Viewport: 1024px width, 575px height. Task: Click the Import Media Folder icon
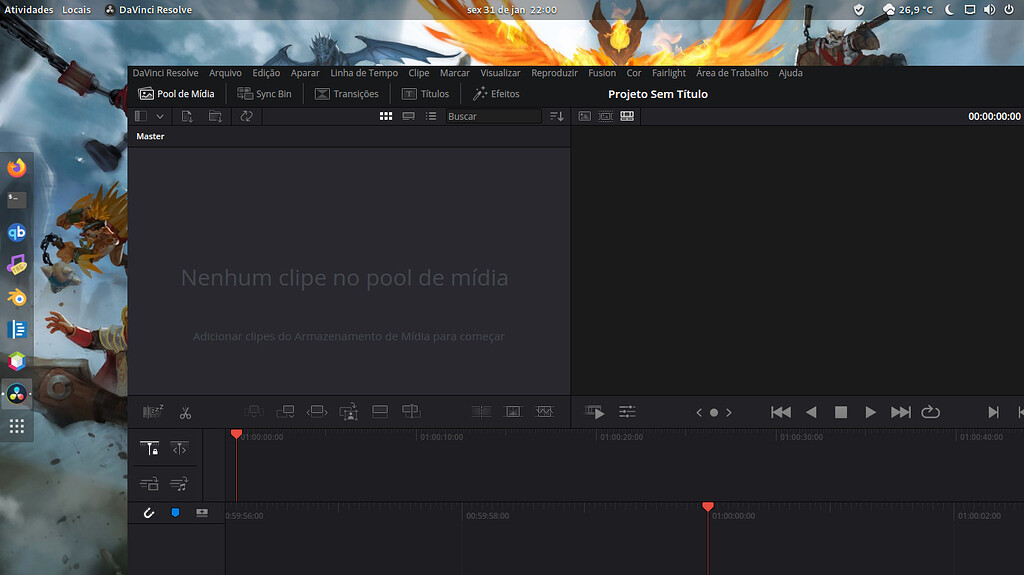click(215, 116)
